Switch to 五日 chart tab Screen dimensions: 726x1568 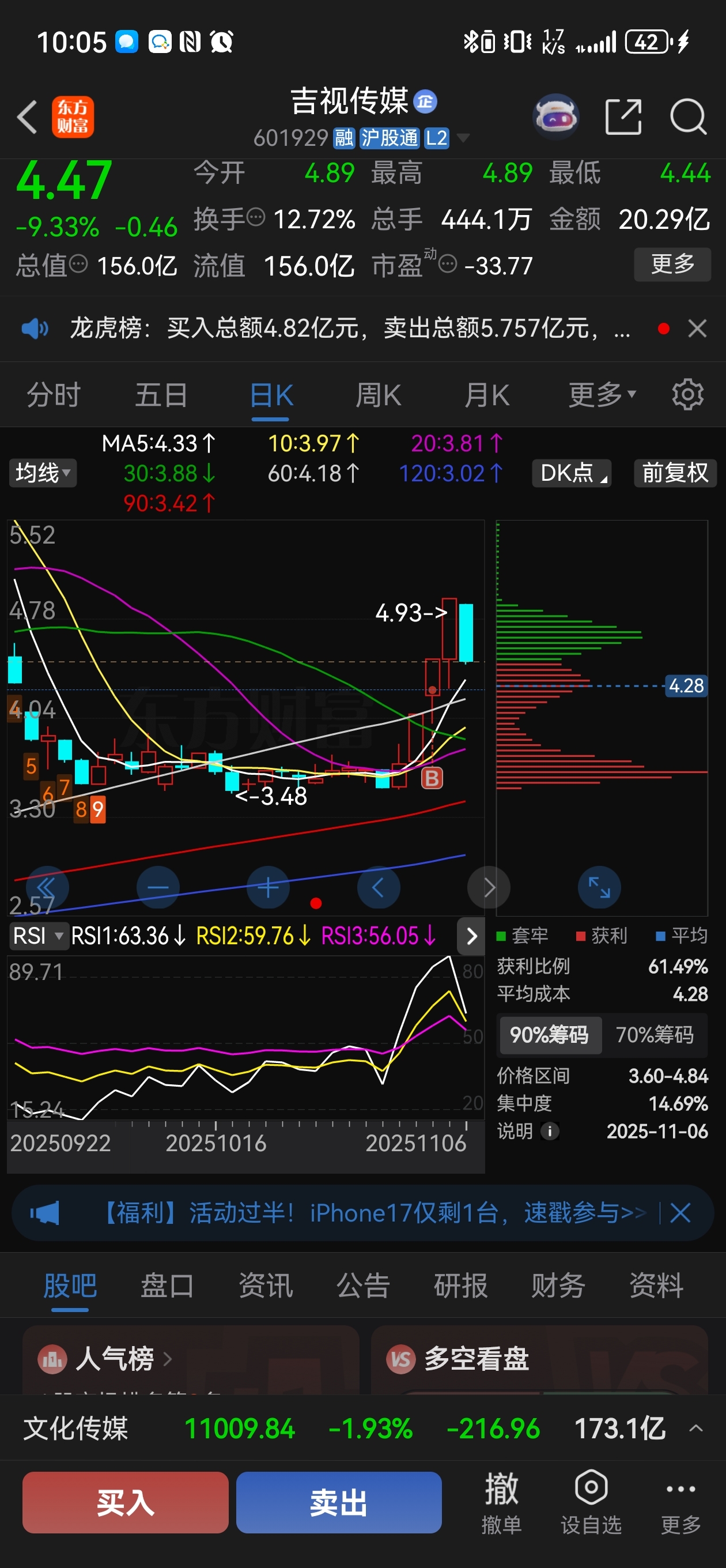click(161, 394)
